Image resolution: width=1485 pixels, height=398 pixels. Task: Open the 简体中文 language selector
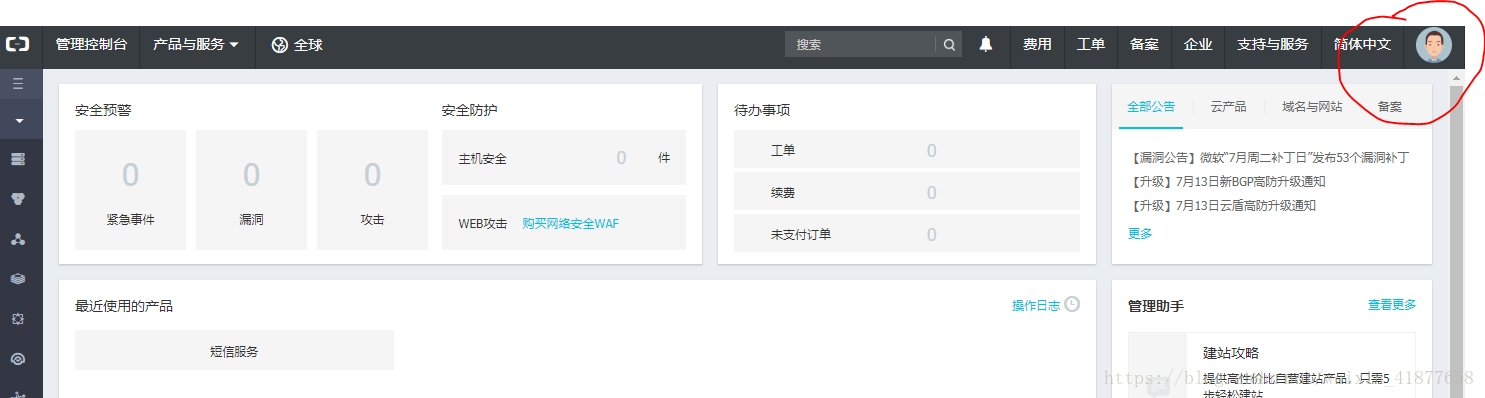1362,45
